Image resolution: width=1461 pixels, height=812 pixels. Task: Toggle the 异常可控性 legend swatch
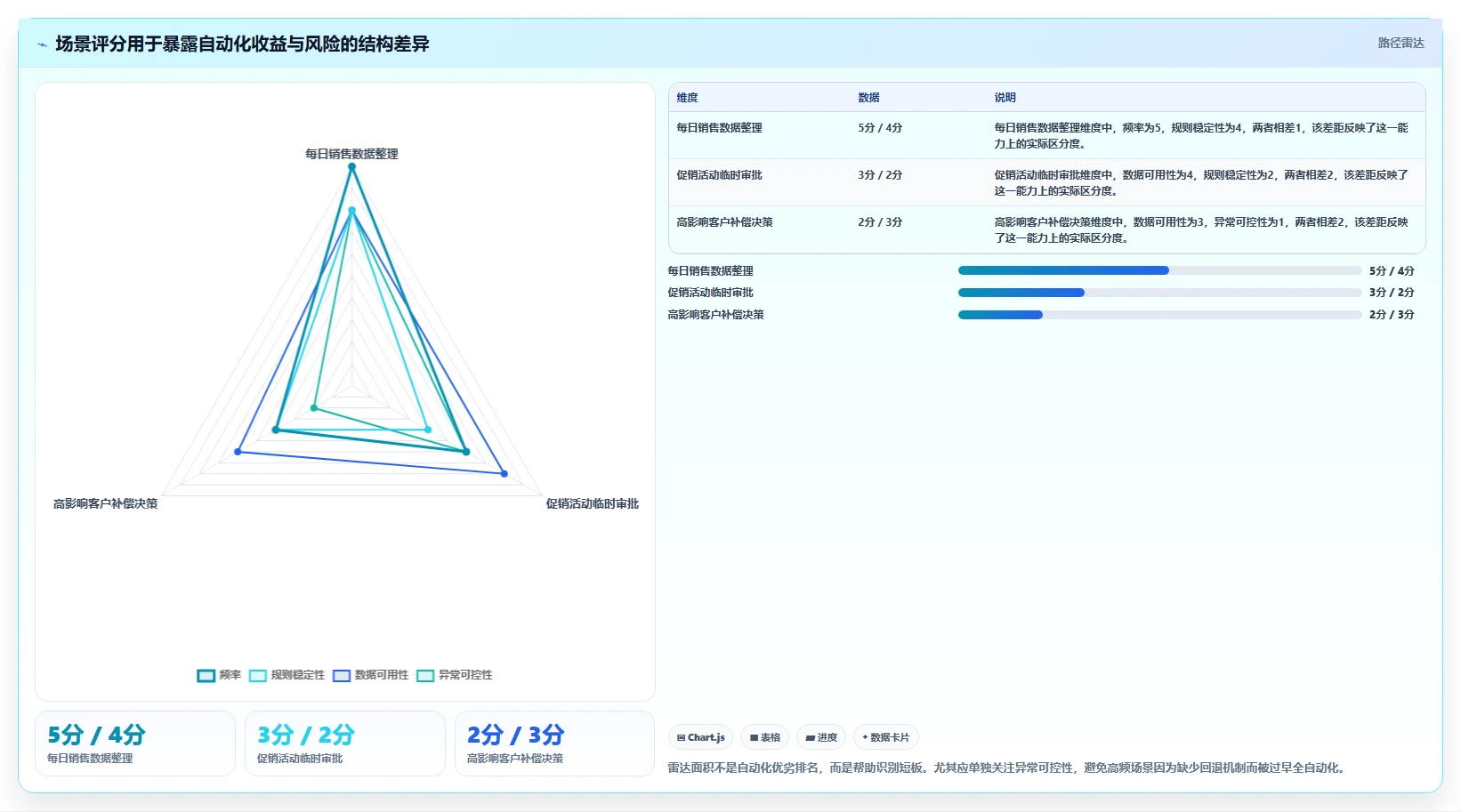tap(425, 676)
